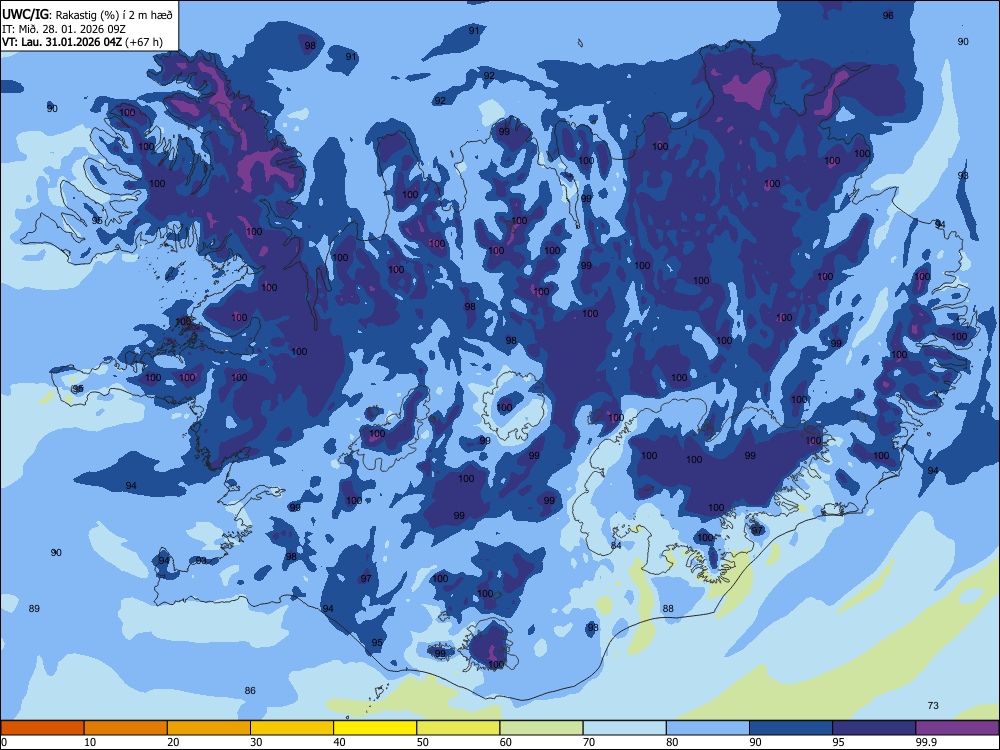1000x750 pixels.
Task: Click the indigo 95–99.9 legend swatch
Action: coord(874,728)
